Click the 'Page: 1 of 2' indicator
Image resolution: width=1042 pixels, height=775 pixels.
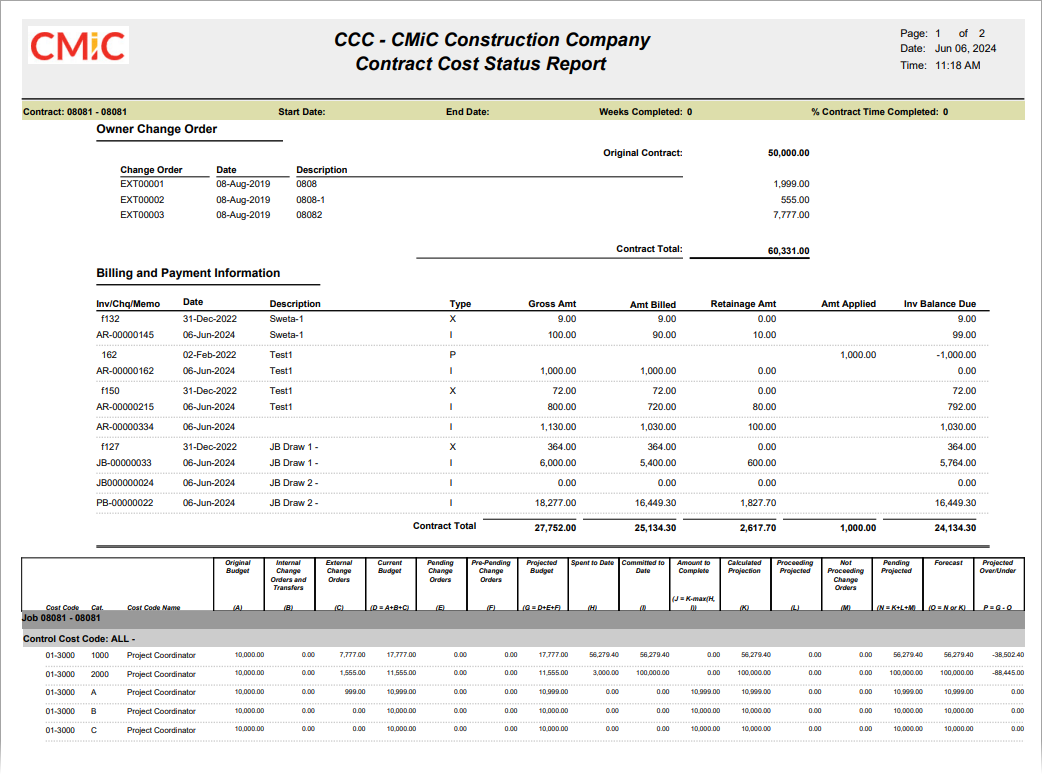(942, 33)
